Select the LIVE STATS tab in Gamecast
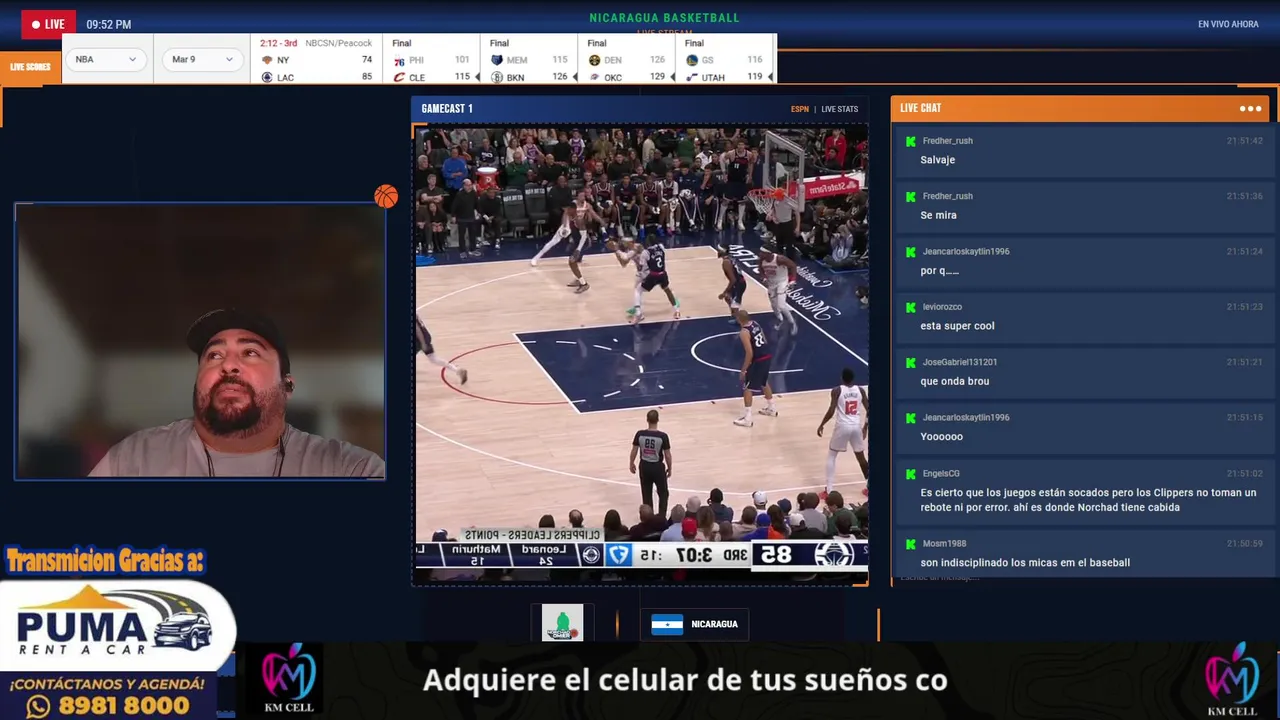 (x=840, y=109)
